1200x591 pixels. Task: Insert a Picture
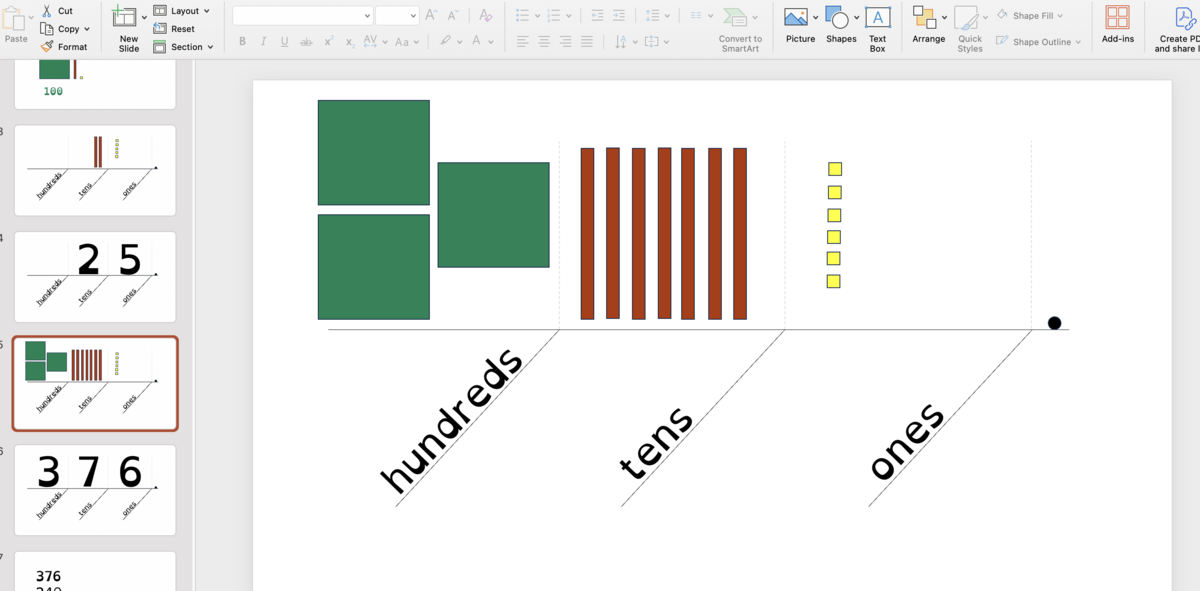800,25
